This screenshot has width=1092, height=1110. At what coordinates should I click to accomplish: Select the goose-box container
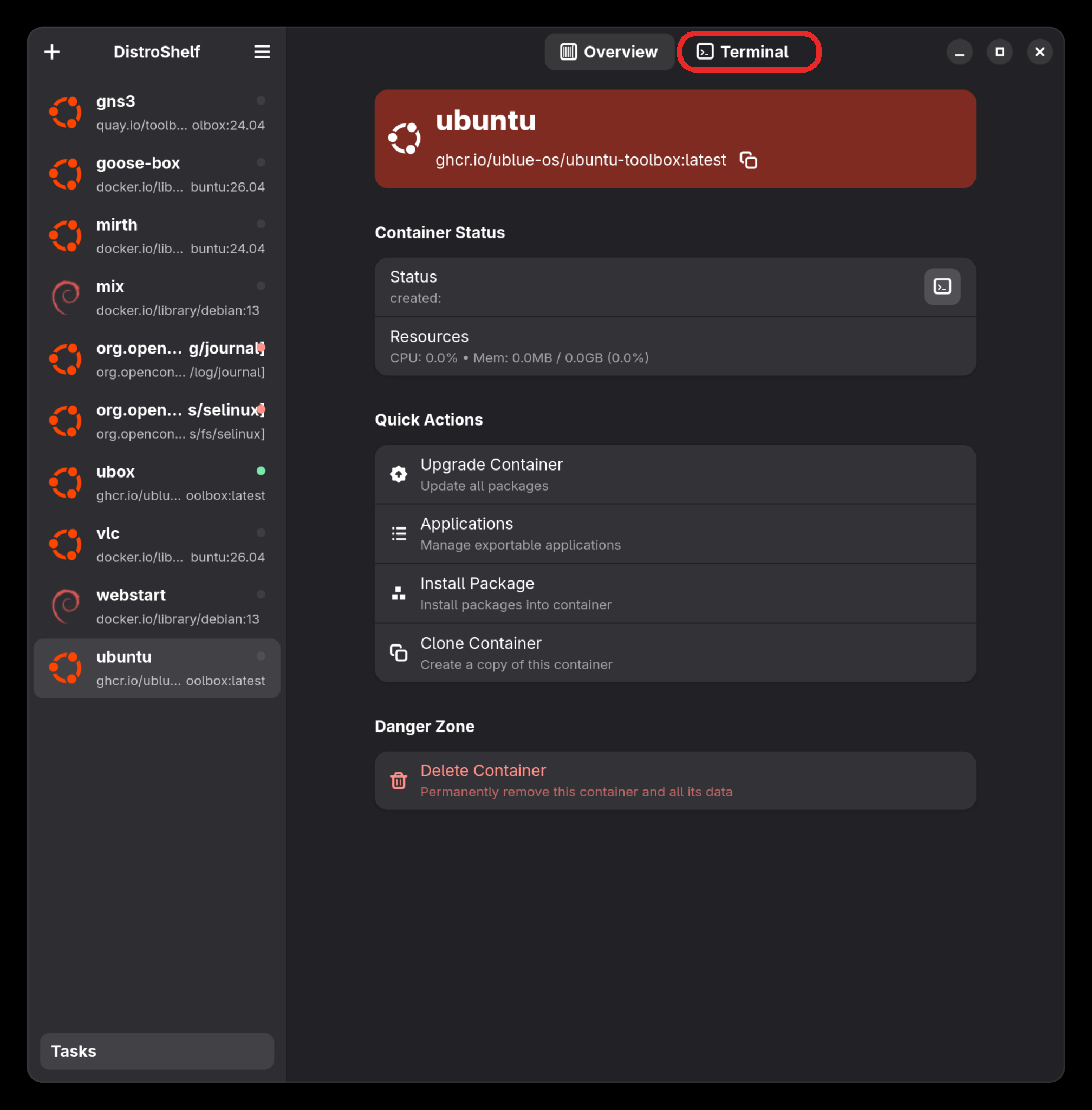pos(157,174)
